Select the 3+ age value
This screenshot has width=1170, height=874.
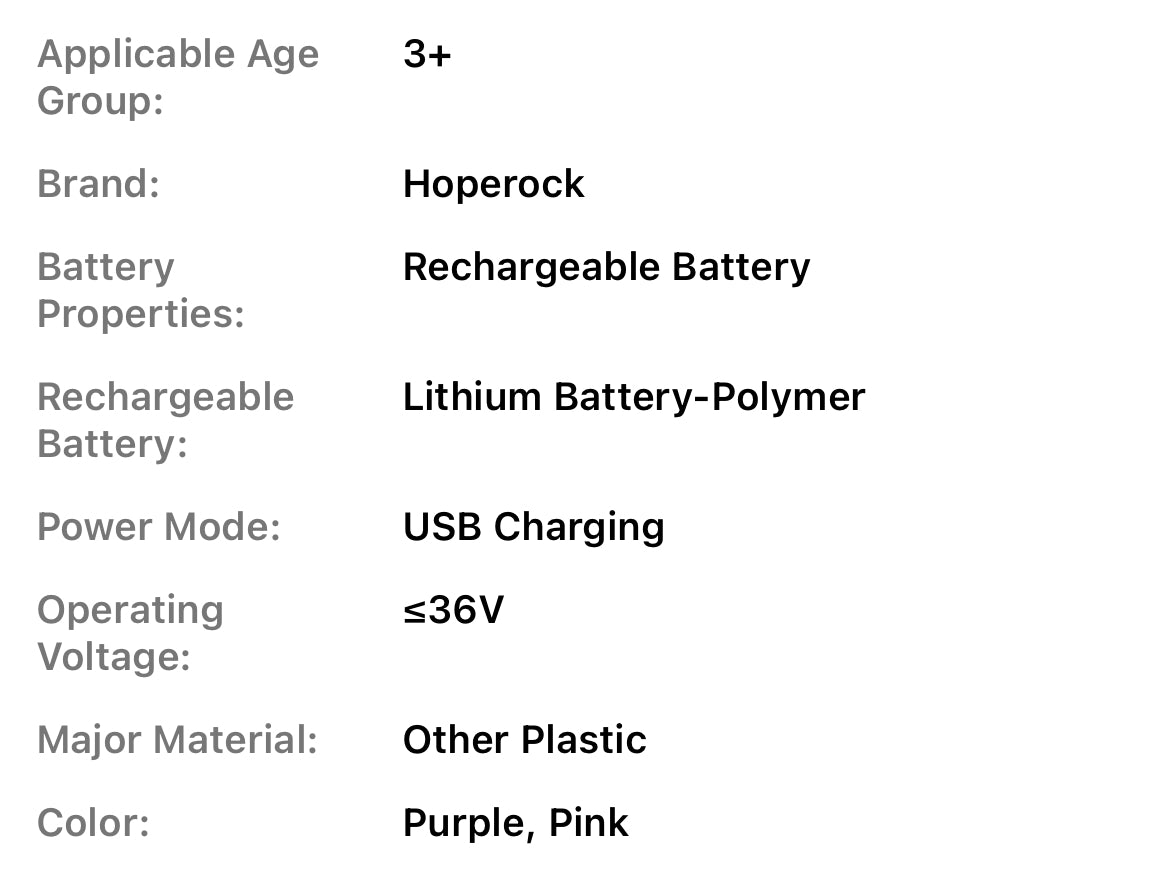click(x=427, y=54)
